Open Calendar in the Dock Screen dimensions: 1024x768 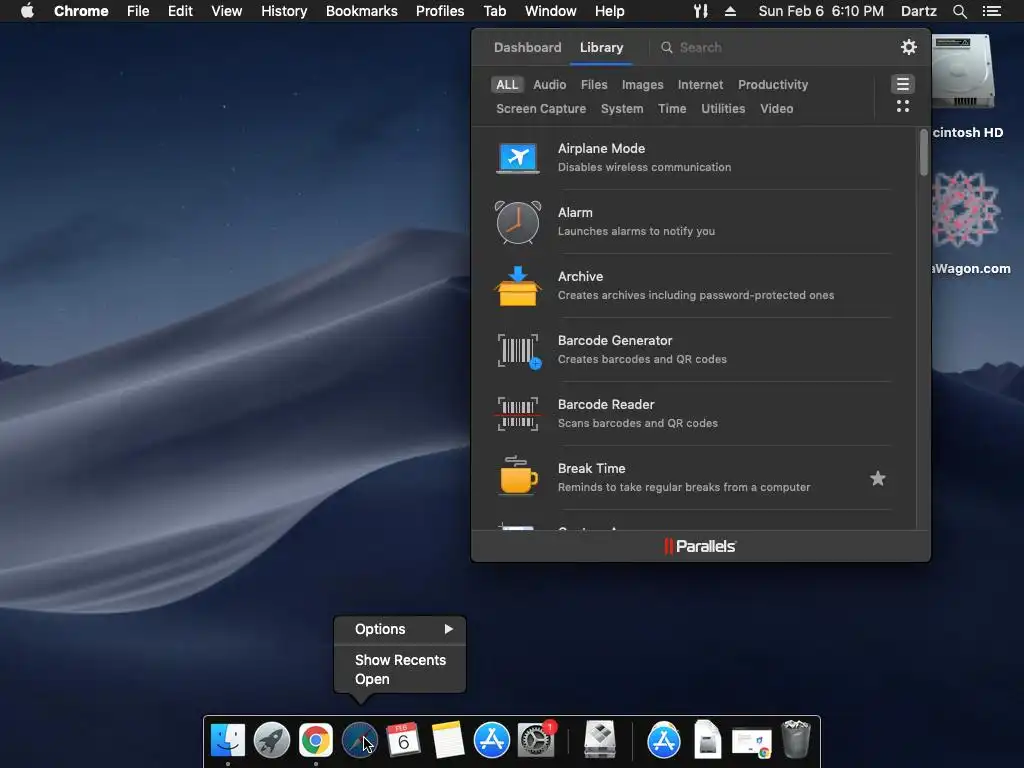(x=404, y=741)
